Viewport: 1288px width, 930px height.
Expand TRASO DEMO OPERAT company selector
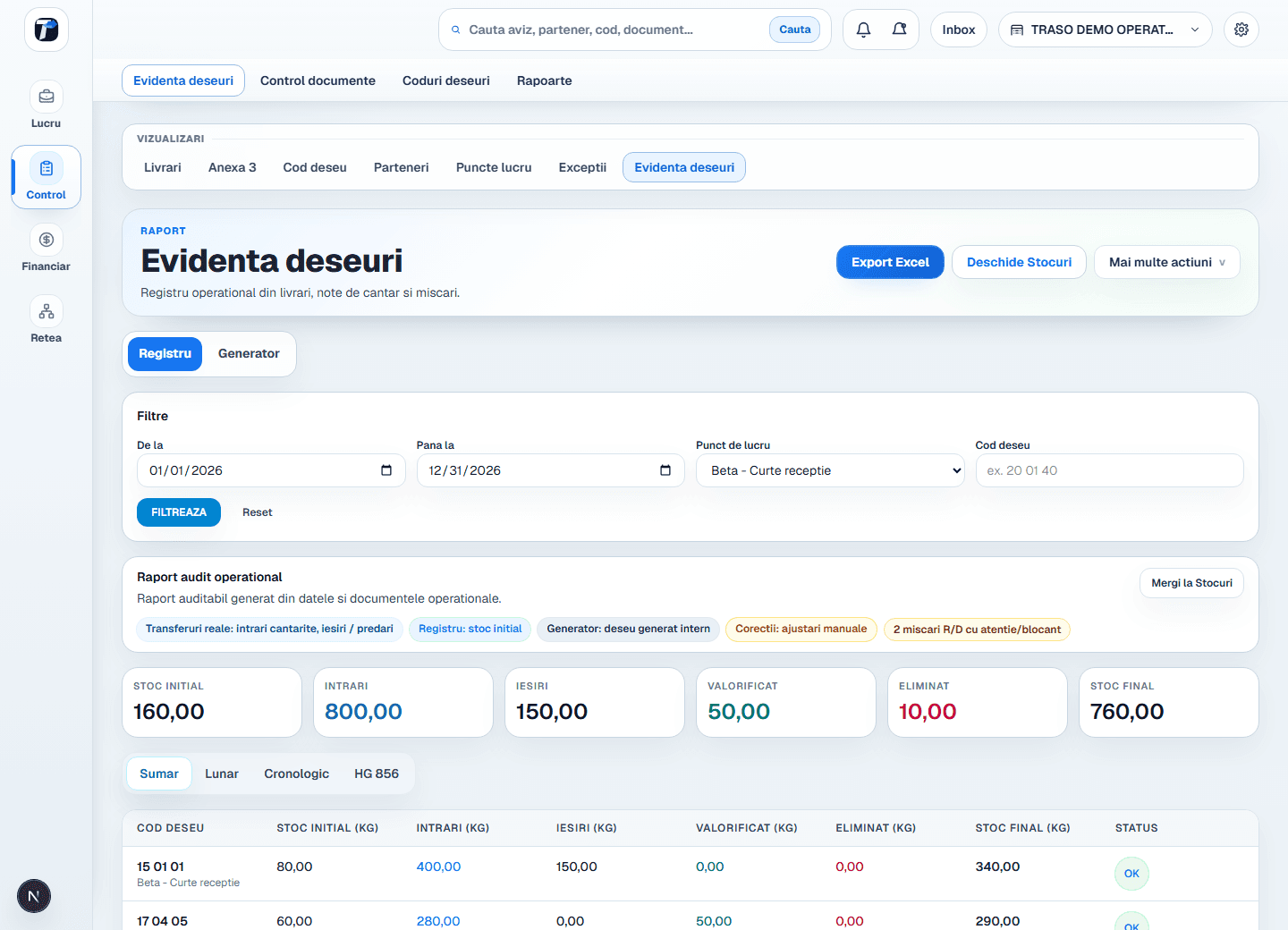pyautogui.click(x=1105, y=30)
